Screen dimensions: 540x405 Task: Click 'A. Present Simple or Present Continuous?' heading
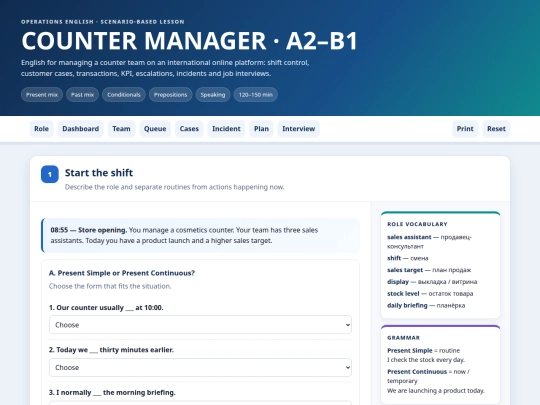click(122, 273)
